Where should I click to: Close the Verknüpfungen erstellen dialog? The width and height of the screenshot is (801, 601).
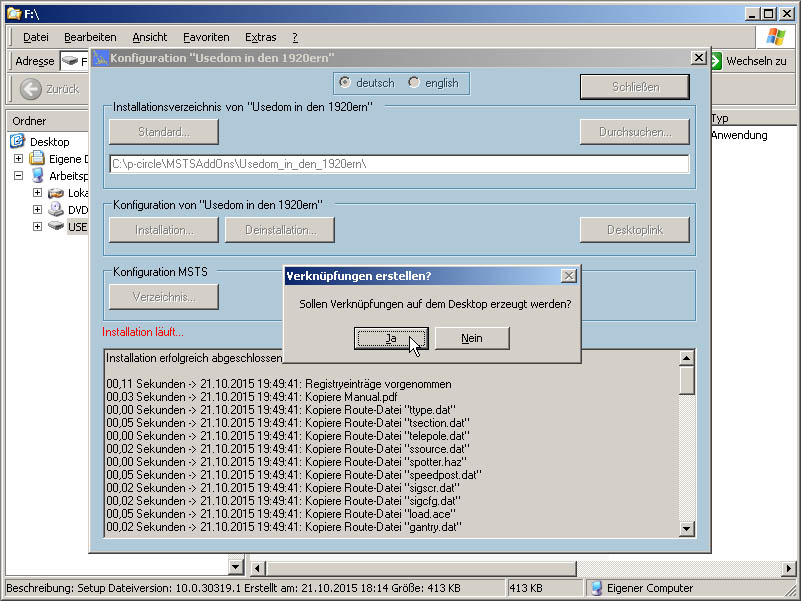[568, 275]
